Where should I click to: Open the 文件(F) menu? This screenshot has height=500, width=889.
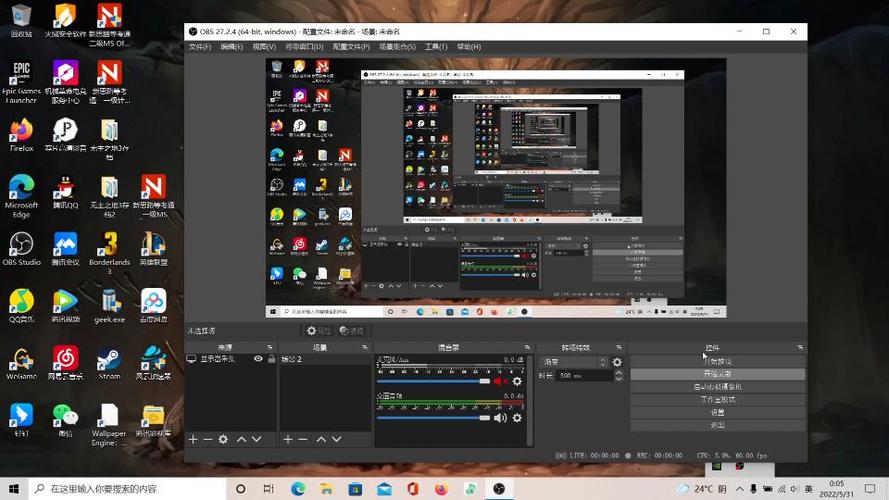[200, 46]
